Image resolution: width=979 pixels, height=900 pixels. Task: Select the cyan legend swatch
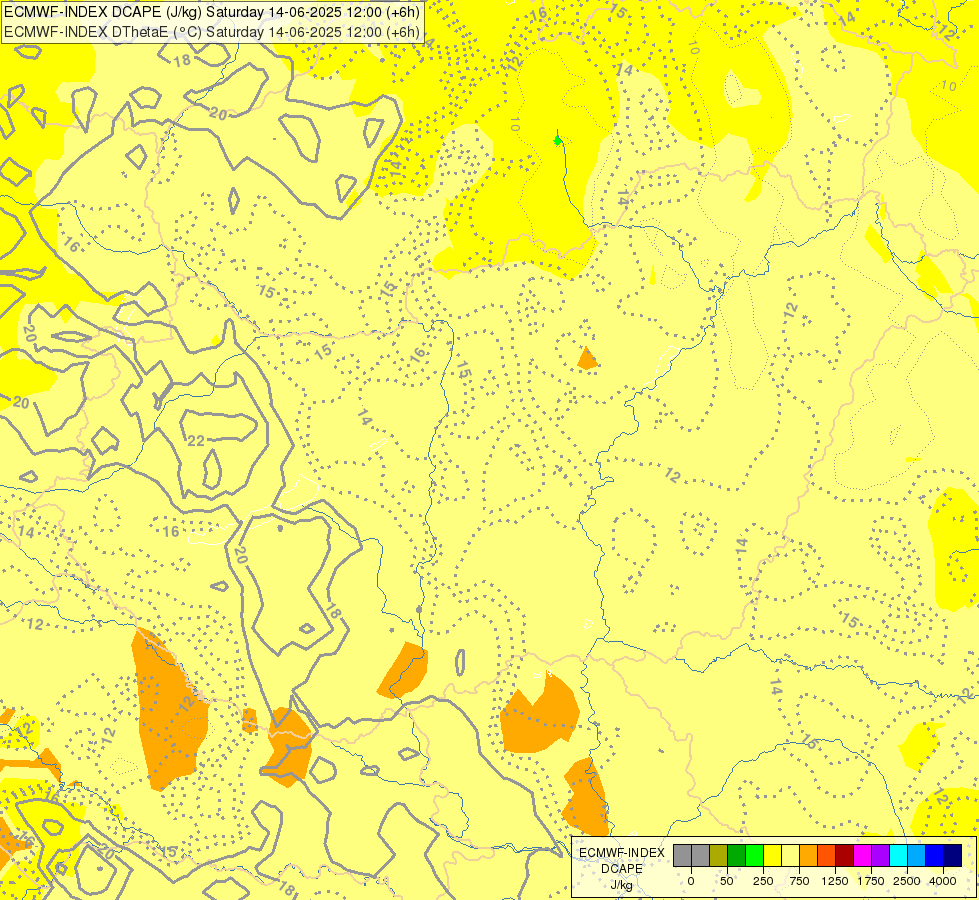coord(898,855)
